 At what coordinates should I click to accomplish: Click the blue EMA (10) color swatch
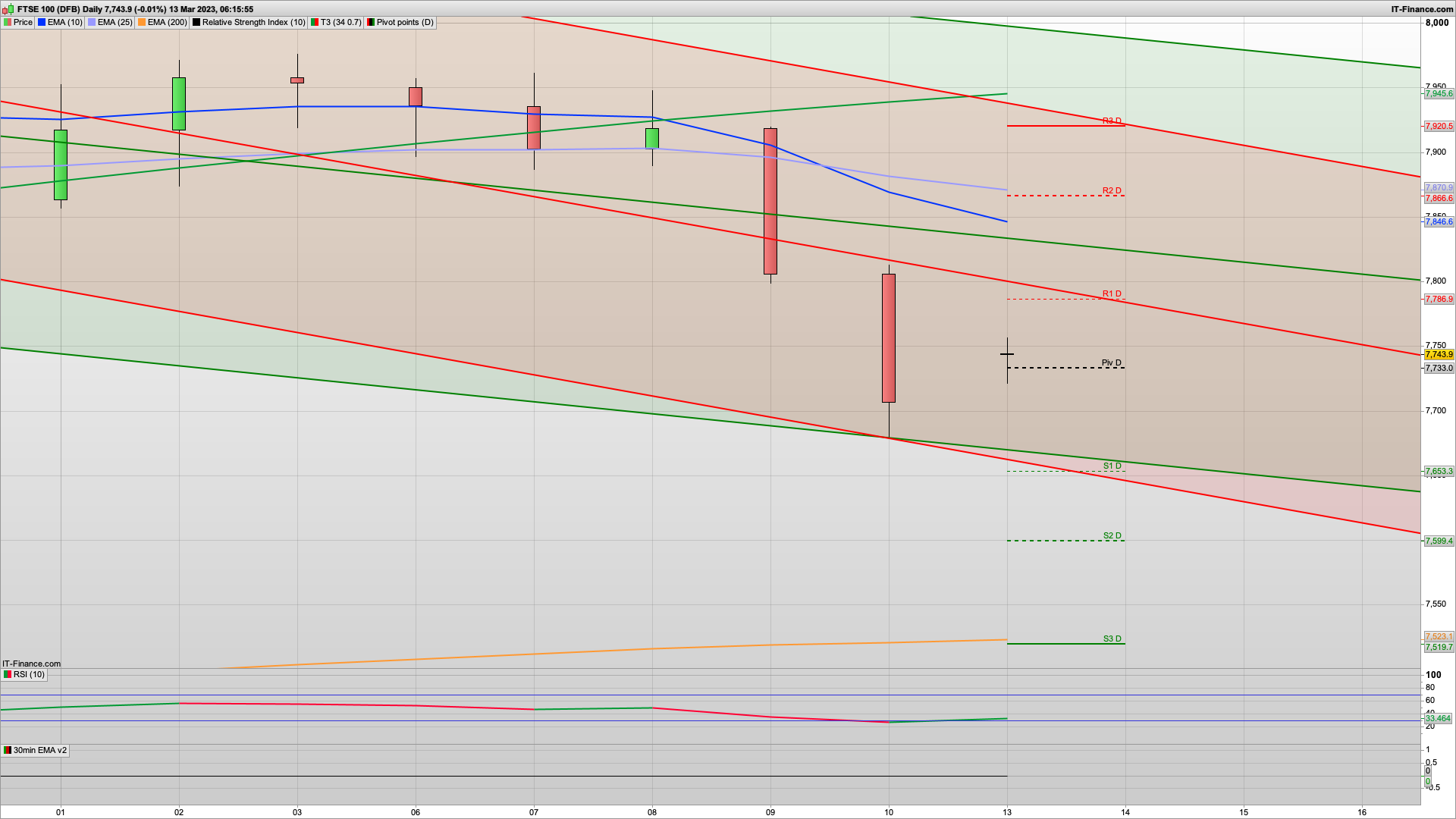42,22
